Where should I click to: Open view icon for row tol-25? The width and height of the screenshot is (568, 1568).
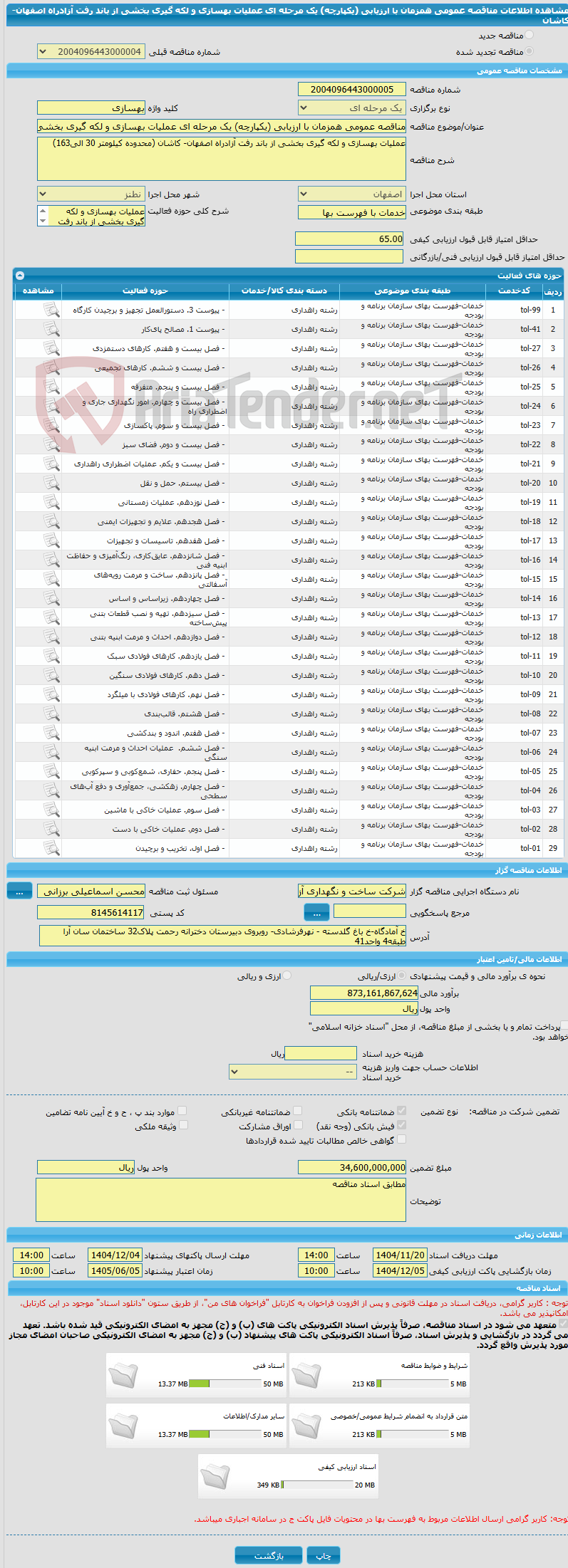(51, 387)
